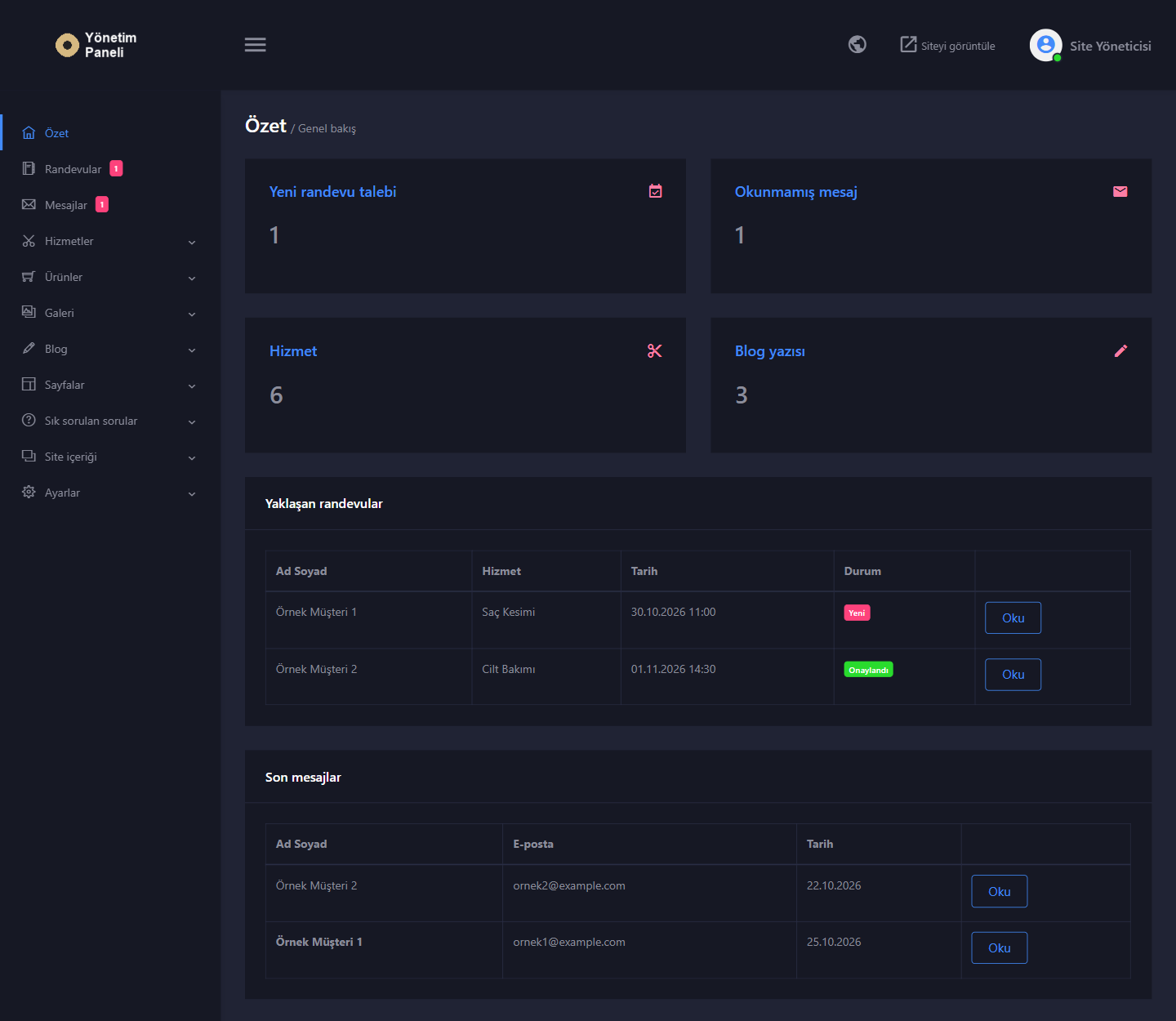1176x1021 pixels.
Task: Click the pink Yeni status badge
Action: [857, 613]
